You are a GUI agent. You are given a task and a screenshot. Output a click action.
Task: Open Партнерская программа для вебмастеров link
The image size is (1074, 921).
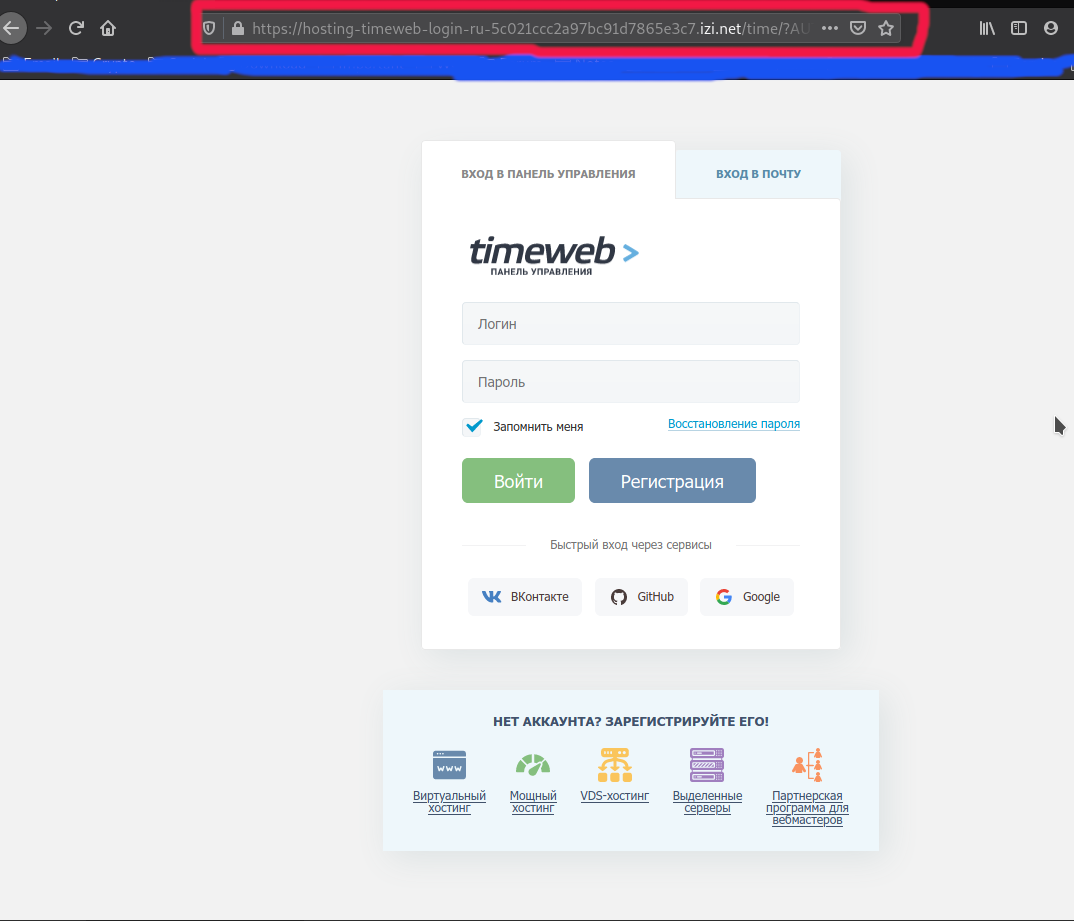click(807, 808)
